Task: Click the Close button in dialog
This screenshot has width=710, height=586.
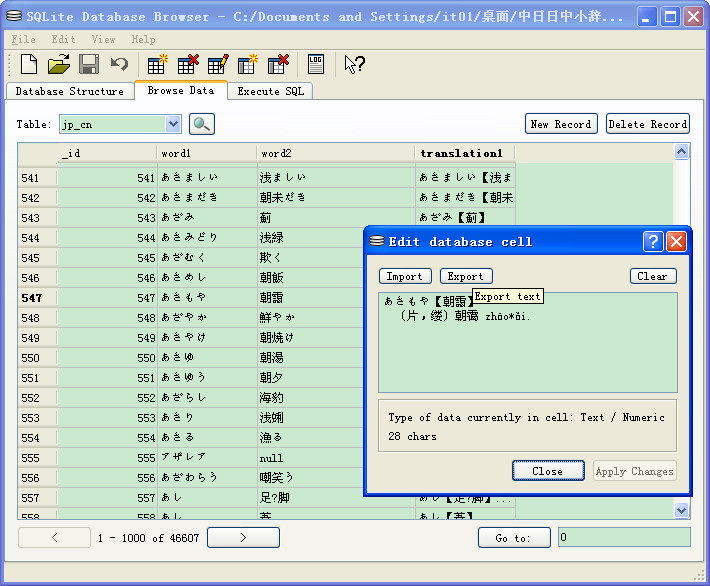Action: [548, 471]
